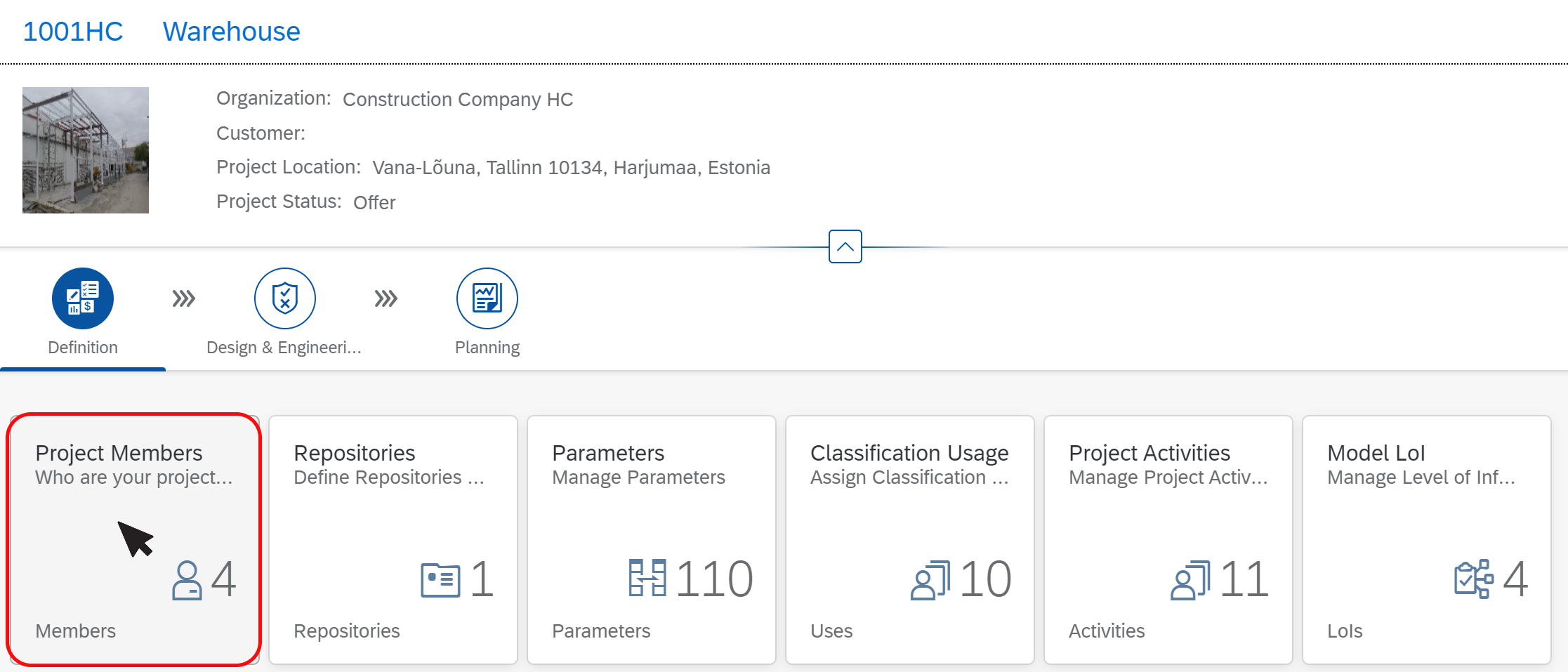
Task: Switch to the Planning tab label
Action: (x=487, y=348)
